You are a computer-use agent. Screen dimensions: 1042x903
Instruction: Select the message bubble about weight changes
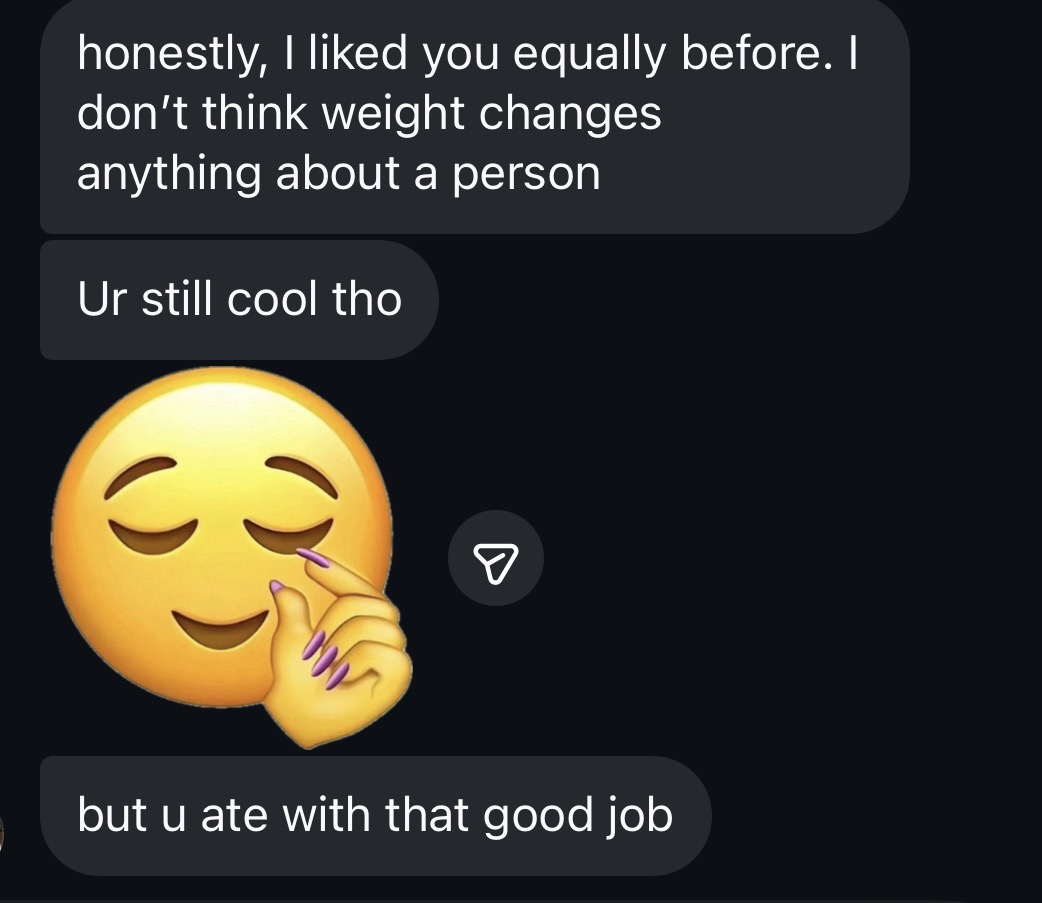(x=473, y=115)
